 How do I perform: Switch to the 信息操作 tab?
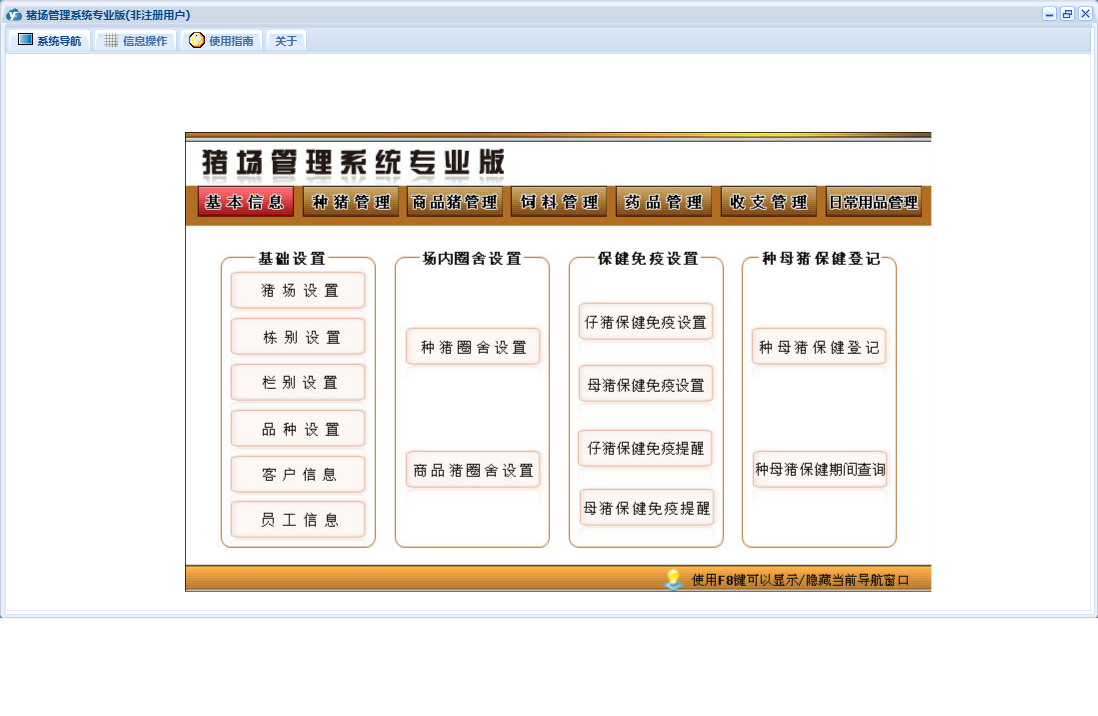[136, 41]
